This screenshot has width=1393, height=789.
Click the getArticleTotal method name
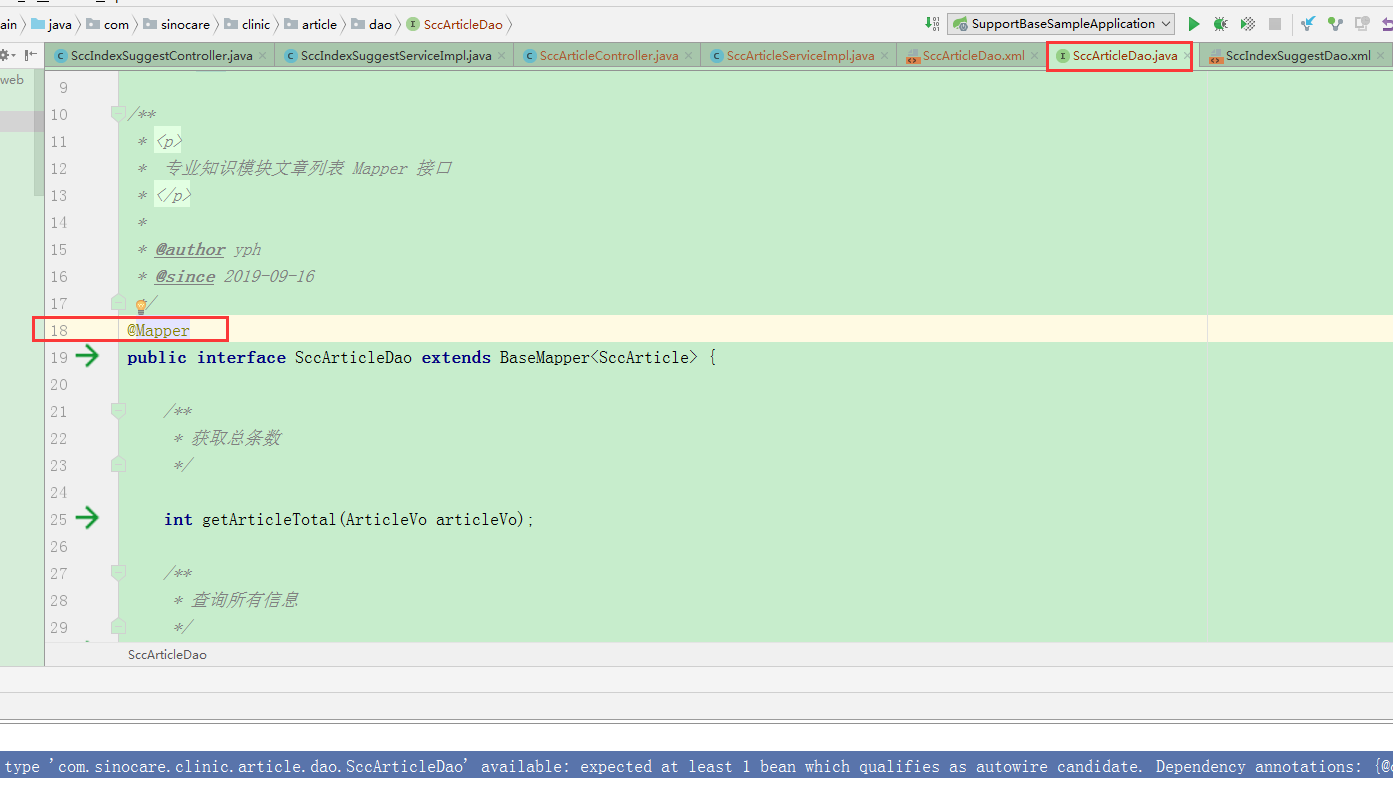269,519
